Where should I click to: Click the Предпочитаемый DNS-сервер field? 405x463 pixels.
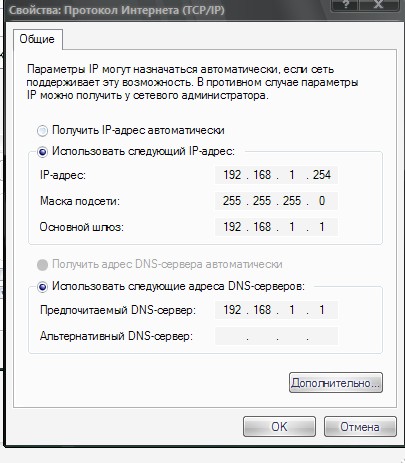276,310
